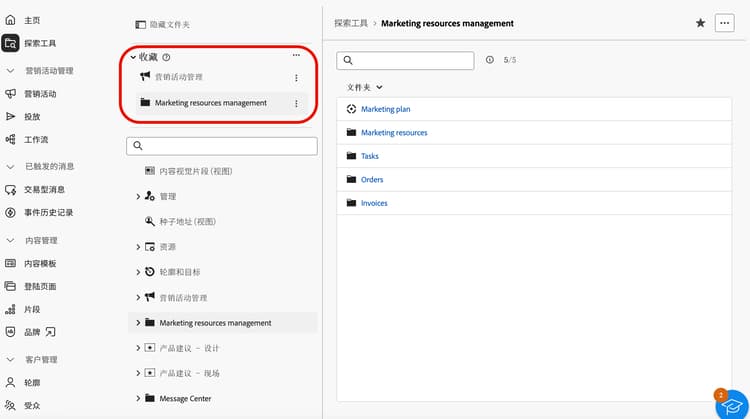Select Marketing resources management entry under 收藏
The width and height of the screenshot is (750, 419).
[210, 103]
